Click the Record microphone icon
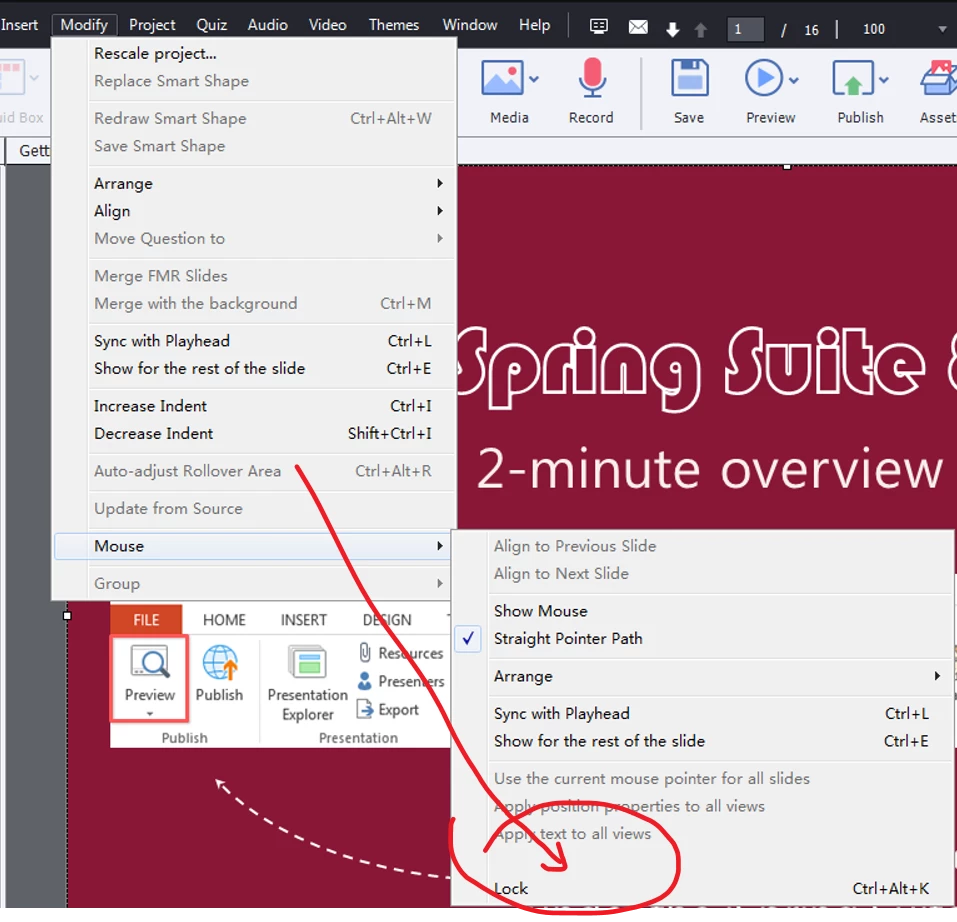This screenshot has width=957, height=922. click(591, 78)
